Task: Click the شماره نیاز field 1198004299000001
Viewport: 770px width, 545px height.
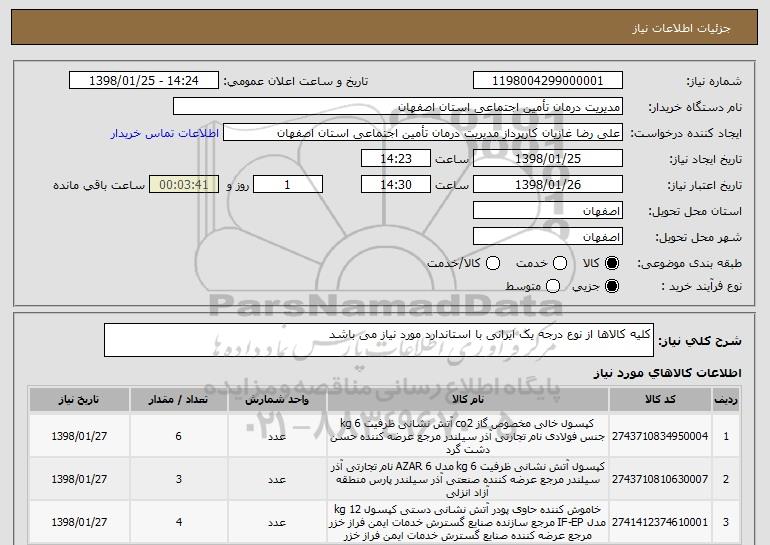Action: coord(548,81)
